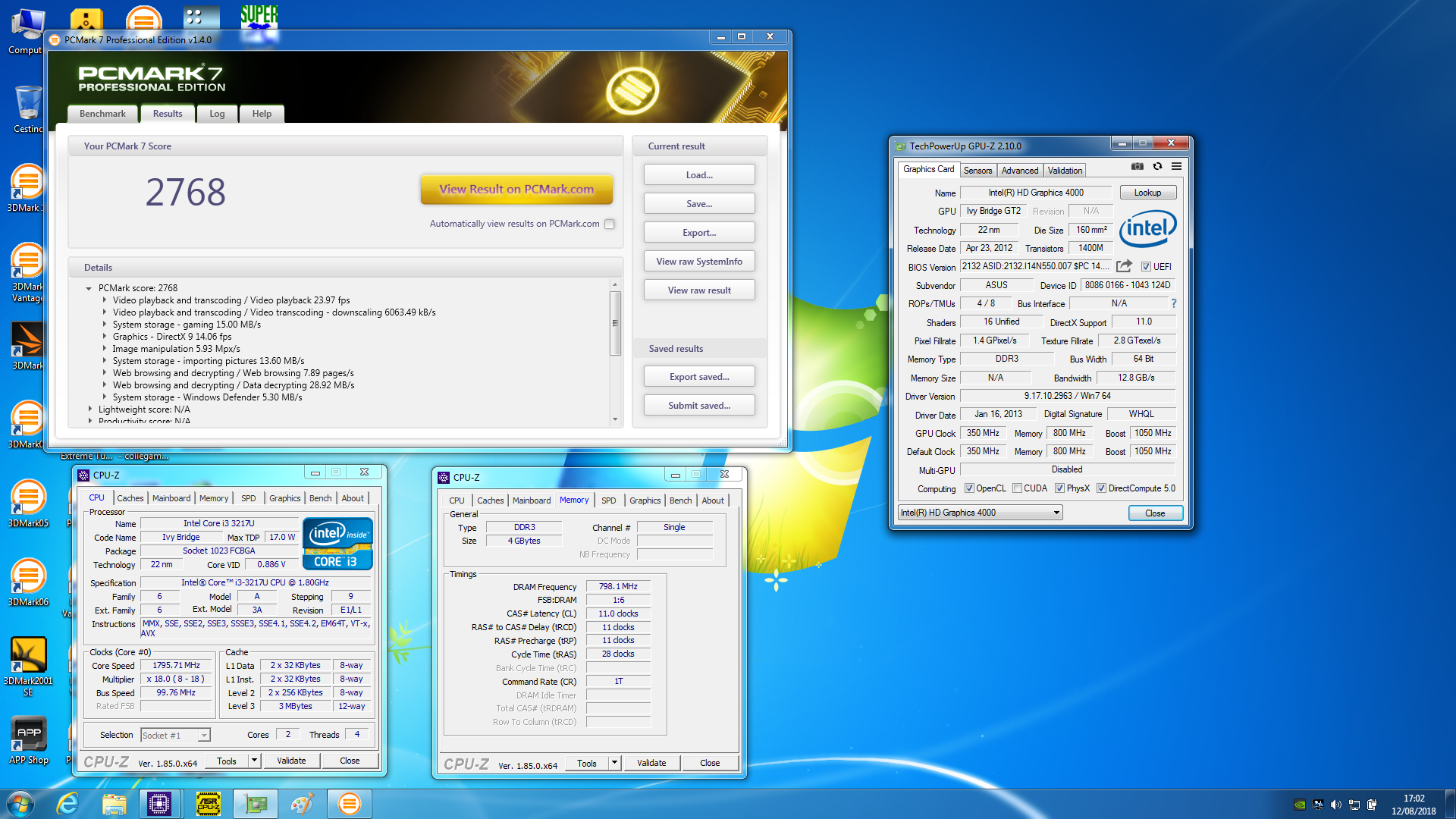Click the Details scrollbar up arrow
1456x819 pixels.
coord(615,285)
